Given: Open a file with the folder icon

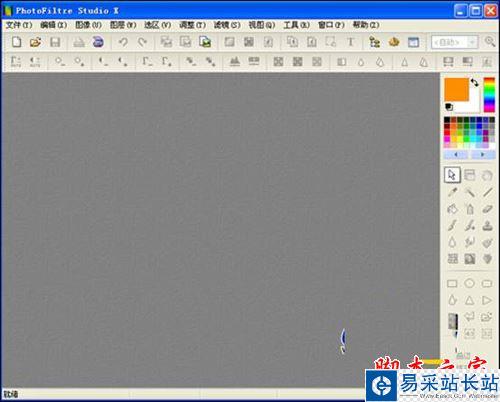Looking at the screenshot, I should 35,42.
